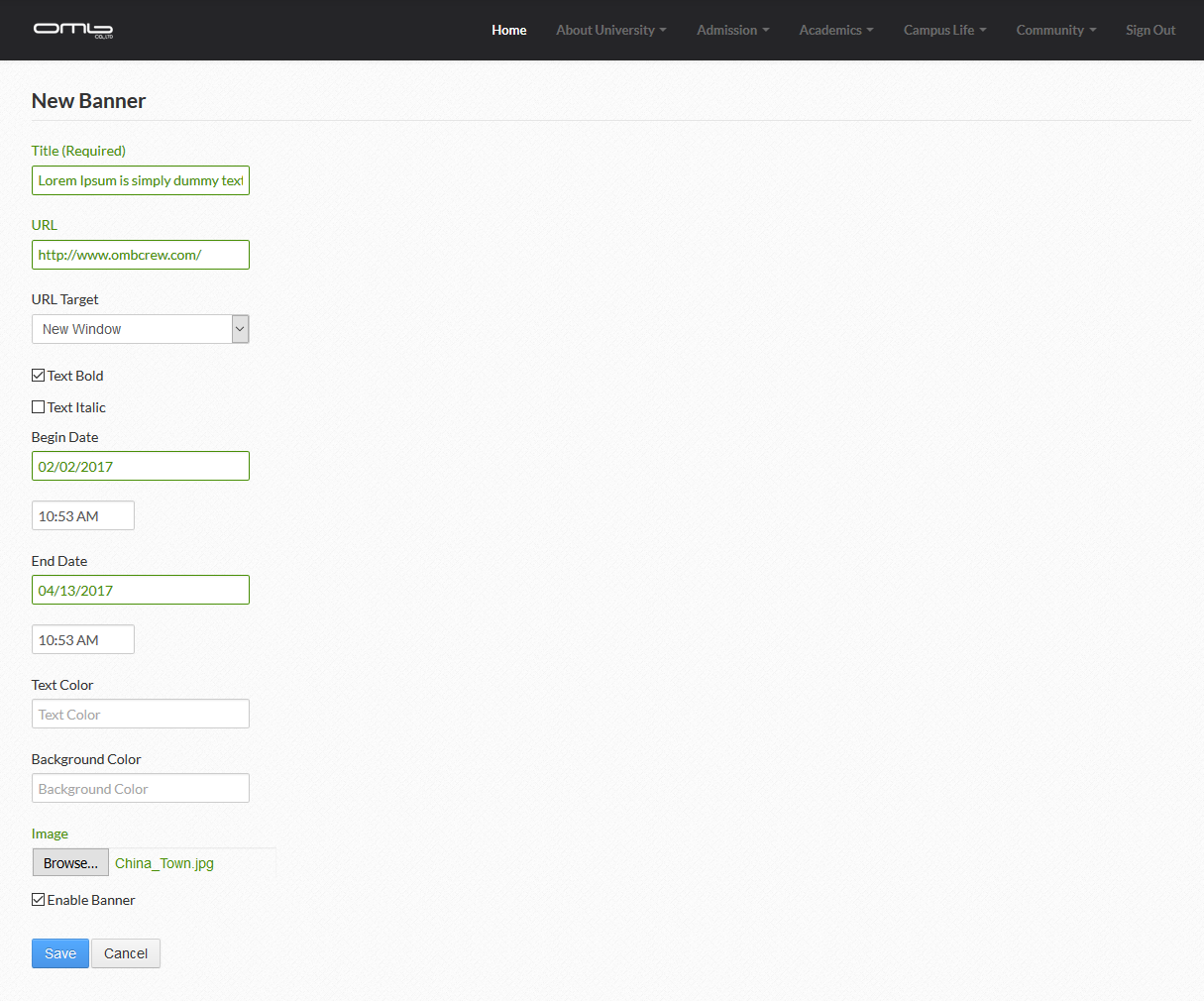Expand the Admission nav dropdown
This screenshot has width=1204, height=1001.
pyautogui.click(x=732, y=30)
